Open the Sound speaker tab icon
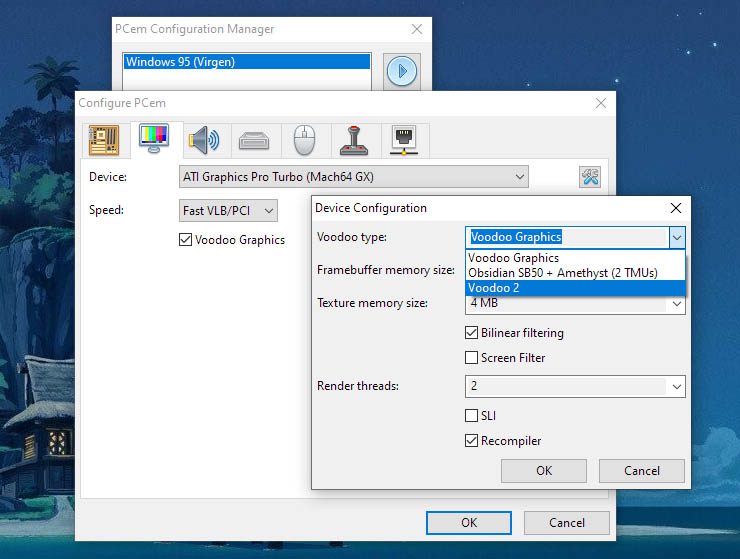740x559 pixels. [204, 140]
